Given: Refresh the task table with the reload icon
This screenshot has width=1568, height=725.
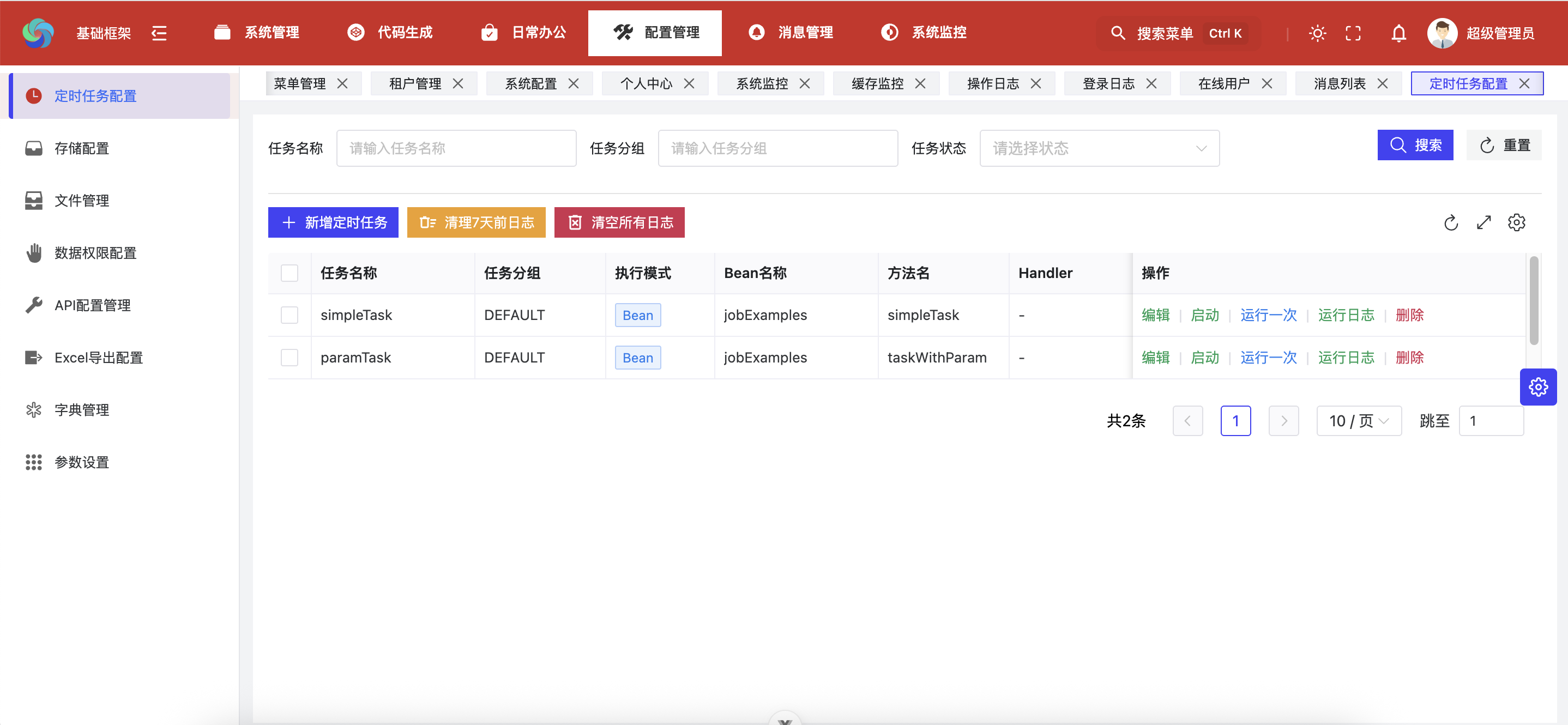Looking at the screenshot, I should tap(1452, 223).
